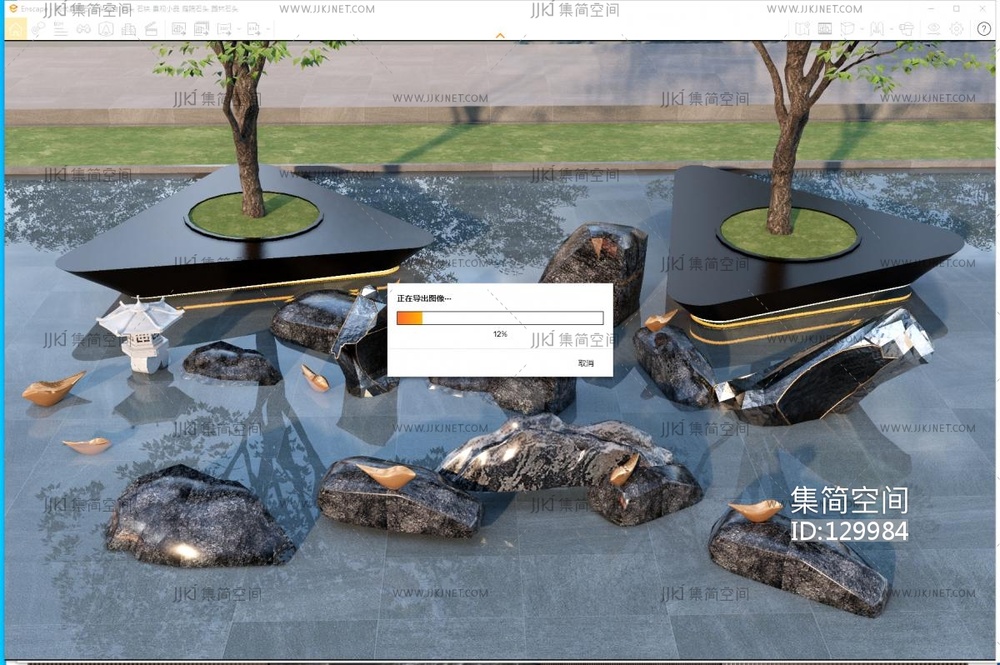Image resolution: width=1000 pixels, height=665 pixels.
Task: Click the batch rendering export icon
Action: (202, 29)
